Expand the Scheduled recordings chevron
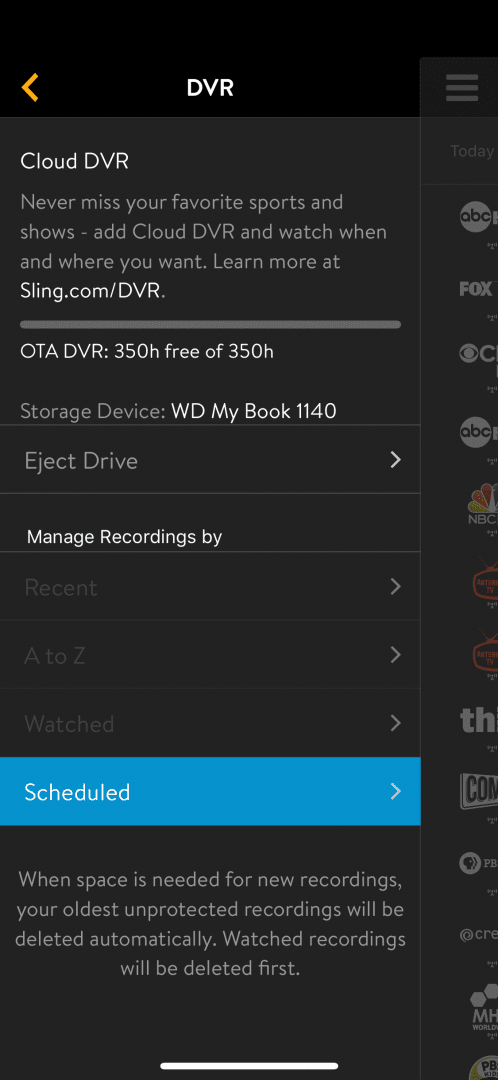498x1080 pixels. click(395, 791)
